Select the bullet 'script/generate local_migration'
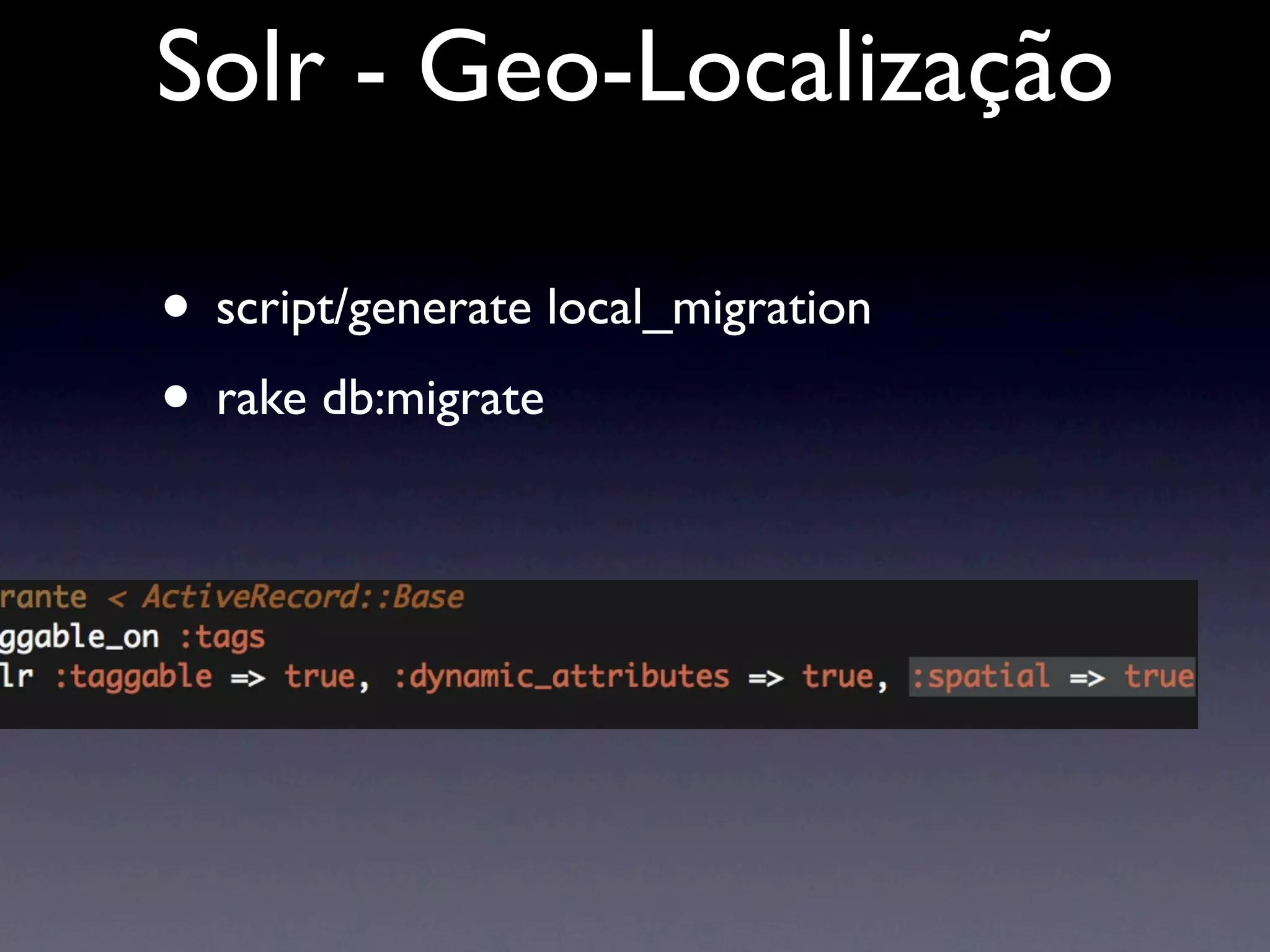Image resolution: width=1270 pixels, height=952 pixels. pyautogui.click(x=543, y=308)
